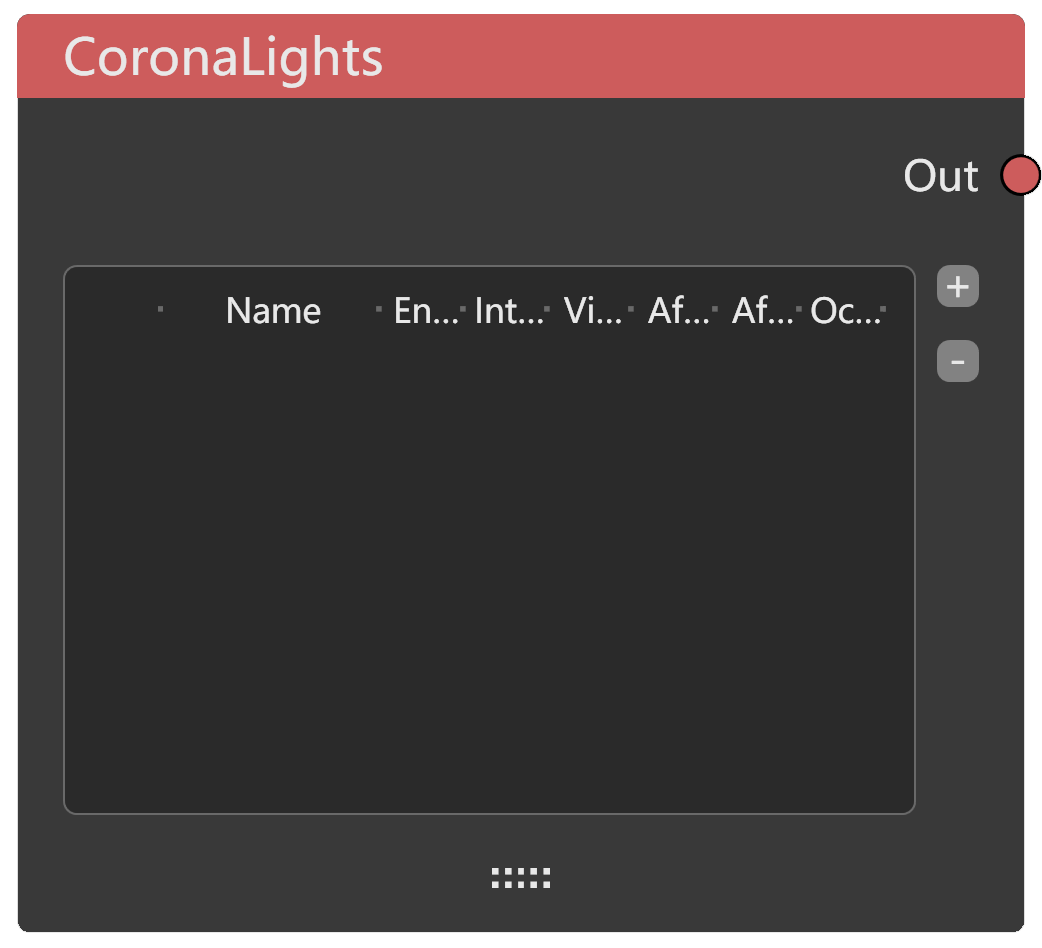Click the Out output label
This screenshot has height=948, width=1042.
point(940,176)
